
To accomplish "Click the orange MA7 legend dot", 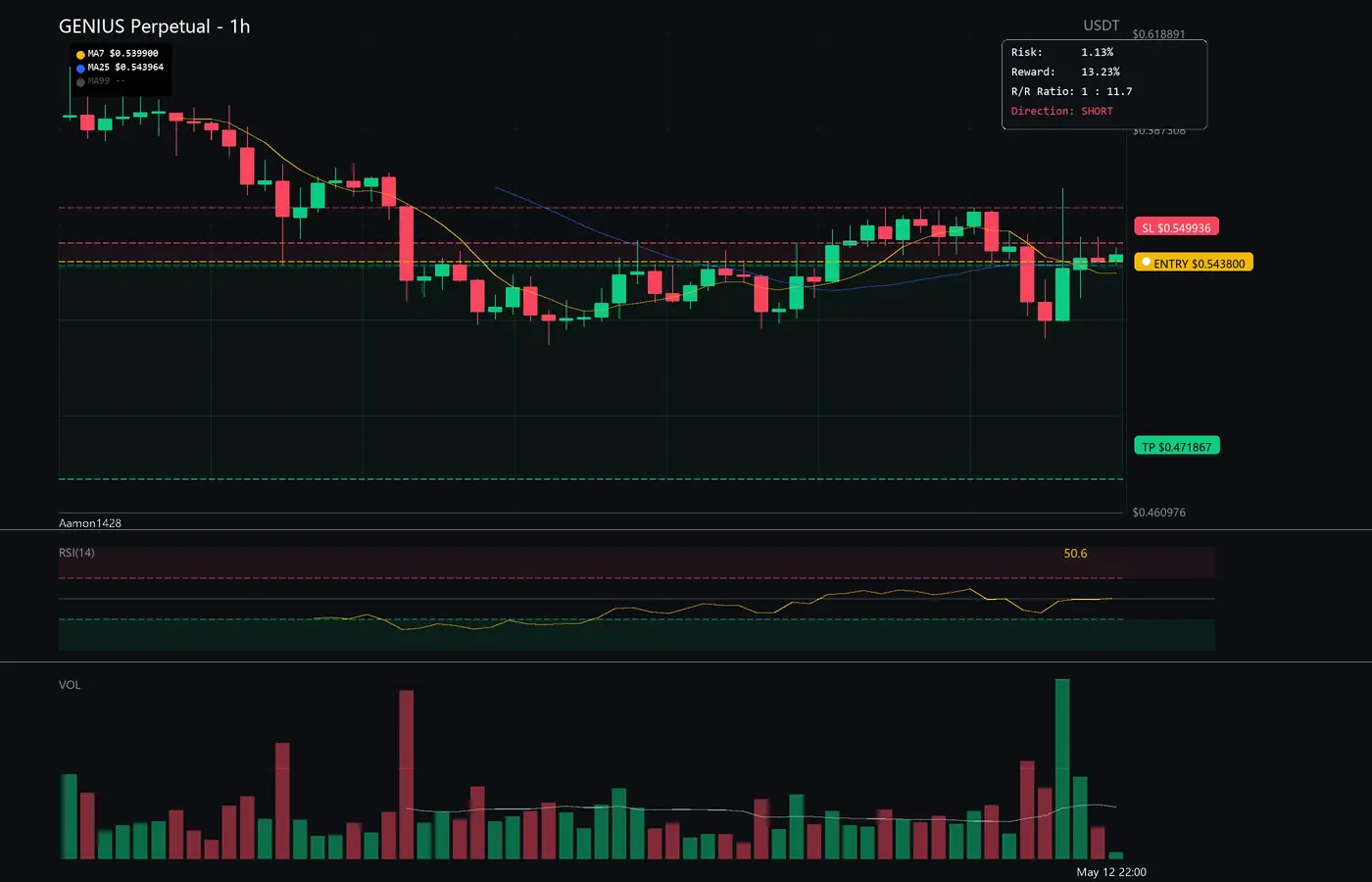I will pos(80,55).
